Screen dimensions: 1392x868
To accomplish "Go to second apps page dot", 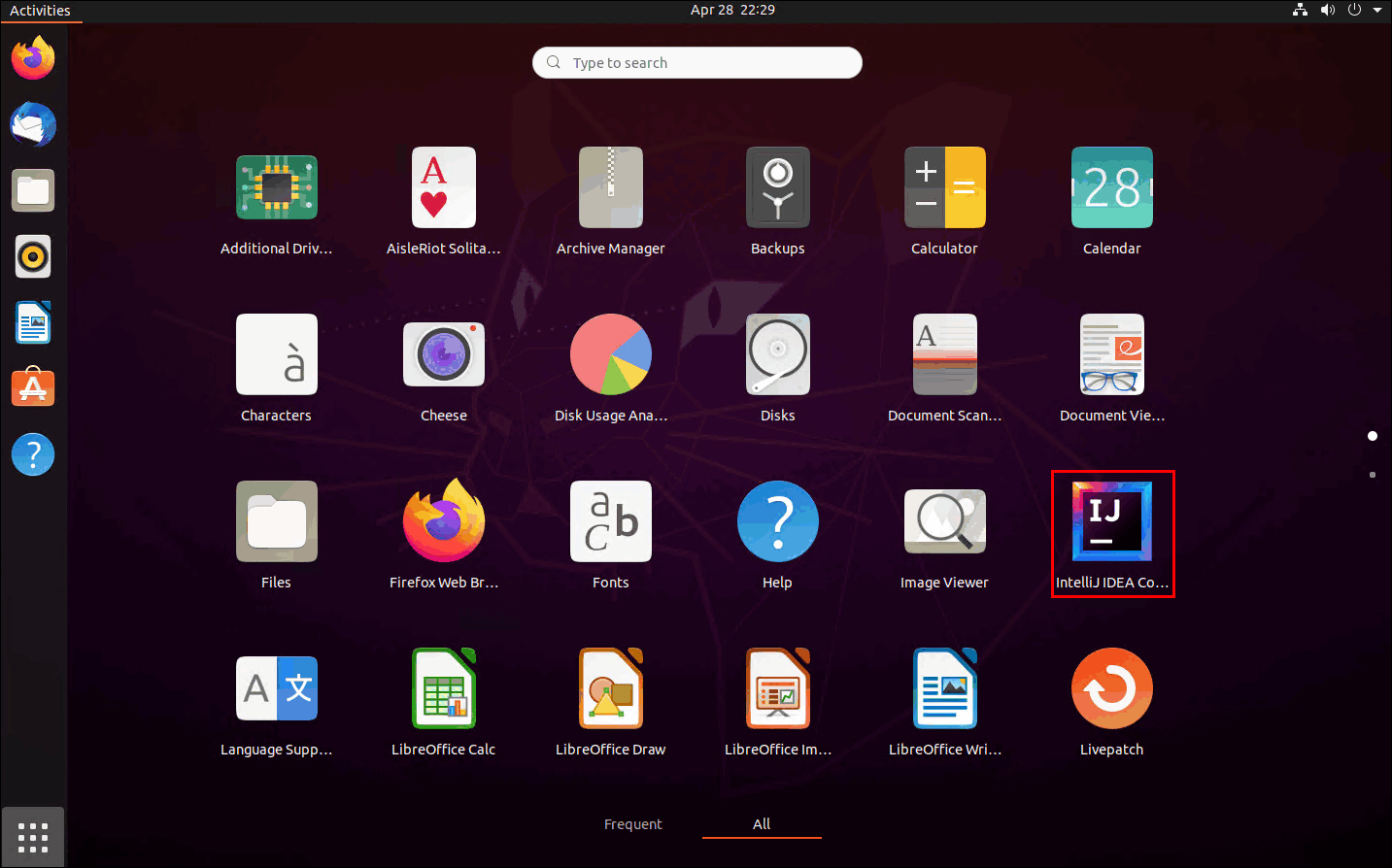I will click(x=1373, y=475).
